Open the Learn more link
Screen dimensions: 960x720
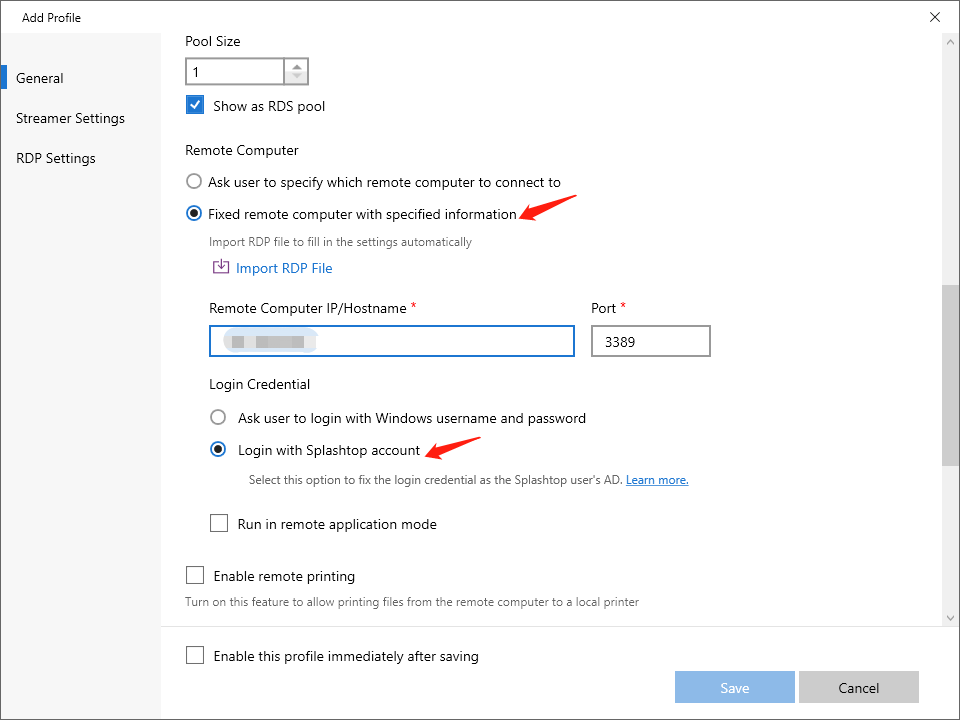657,480
